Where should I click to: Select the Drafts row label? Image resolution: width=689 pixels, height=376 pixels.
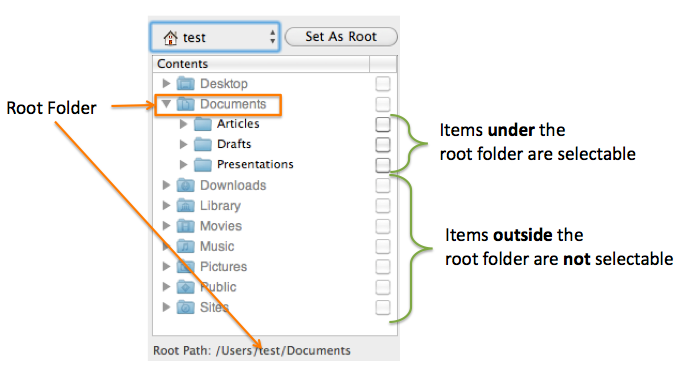click(x=234, y=144)
